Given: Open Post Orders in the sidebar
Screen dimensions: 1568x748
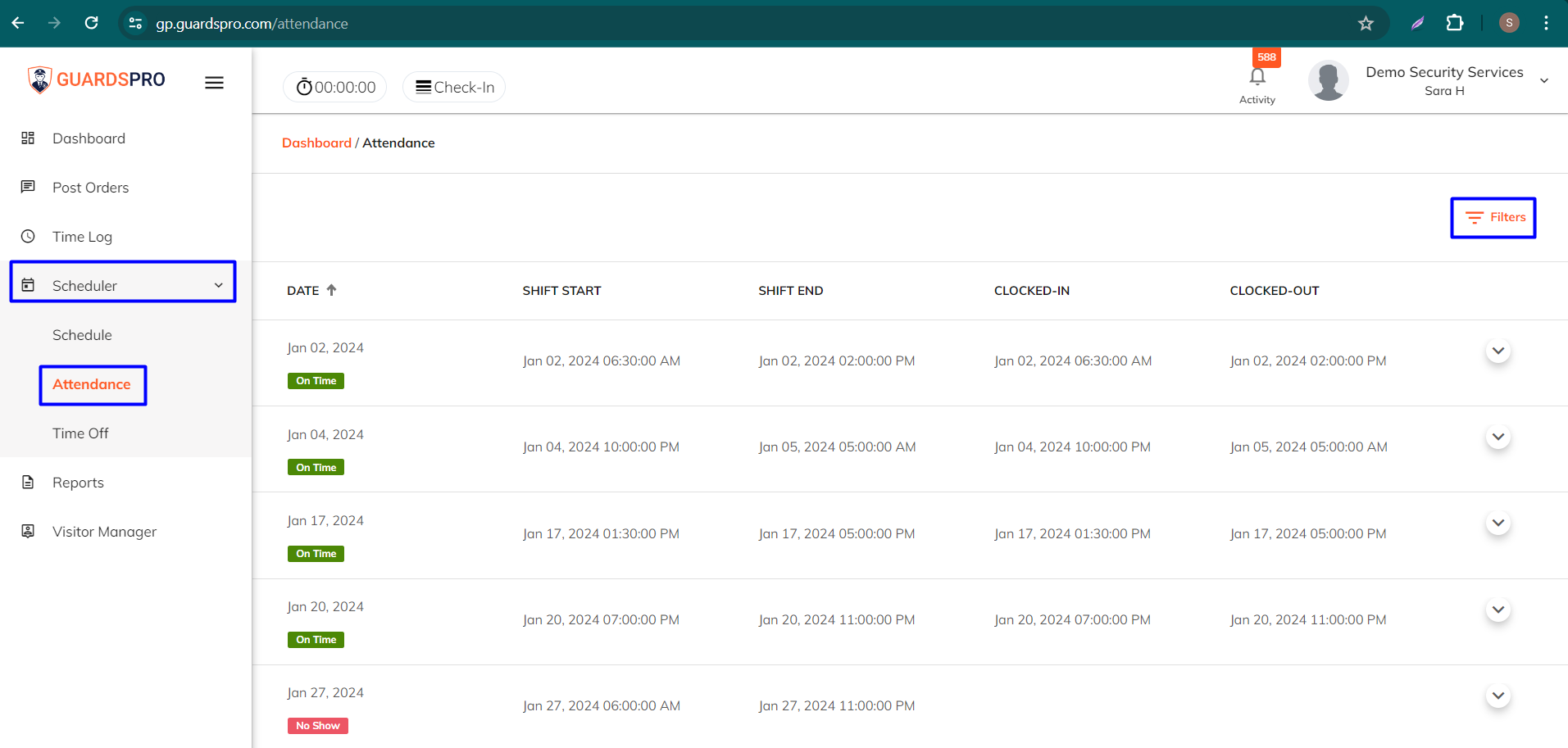Looking at the screenshot, I should tap(90, 187).
